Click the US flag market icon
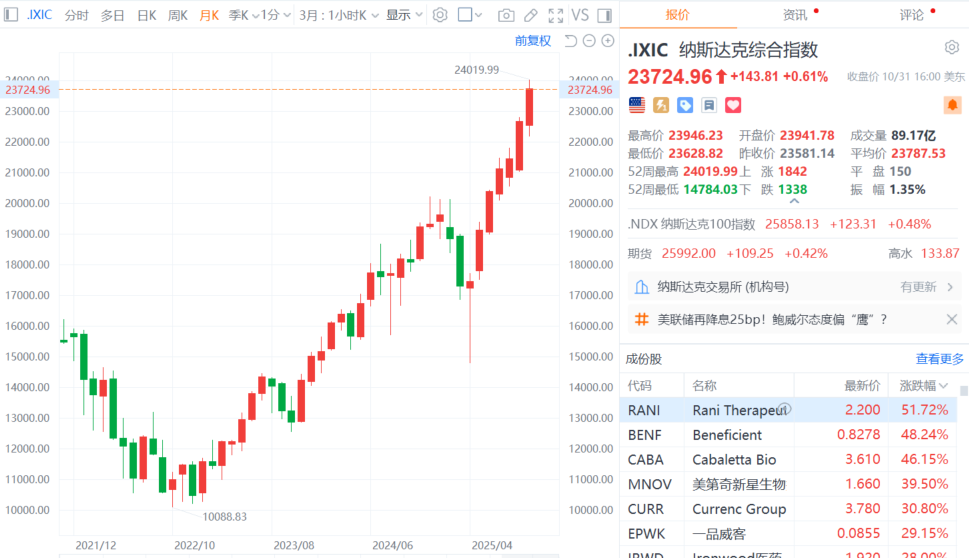 click(x=637, y=105)
